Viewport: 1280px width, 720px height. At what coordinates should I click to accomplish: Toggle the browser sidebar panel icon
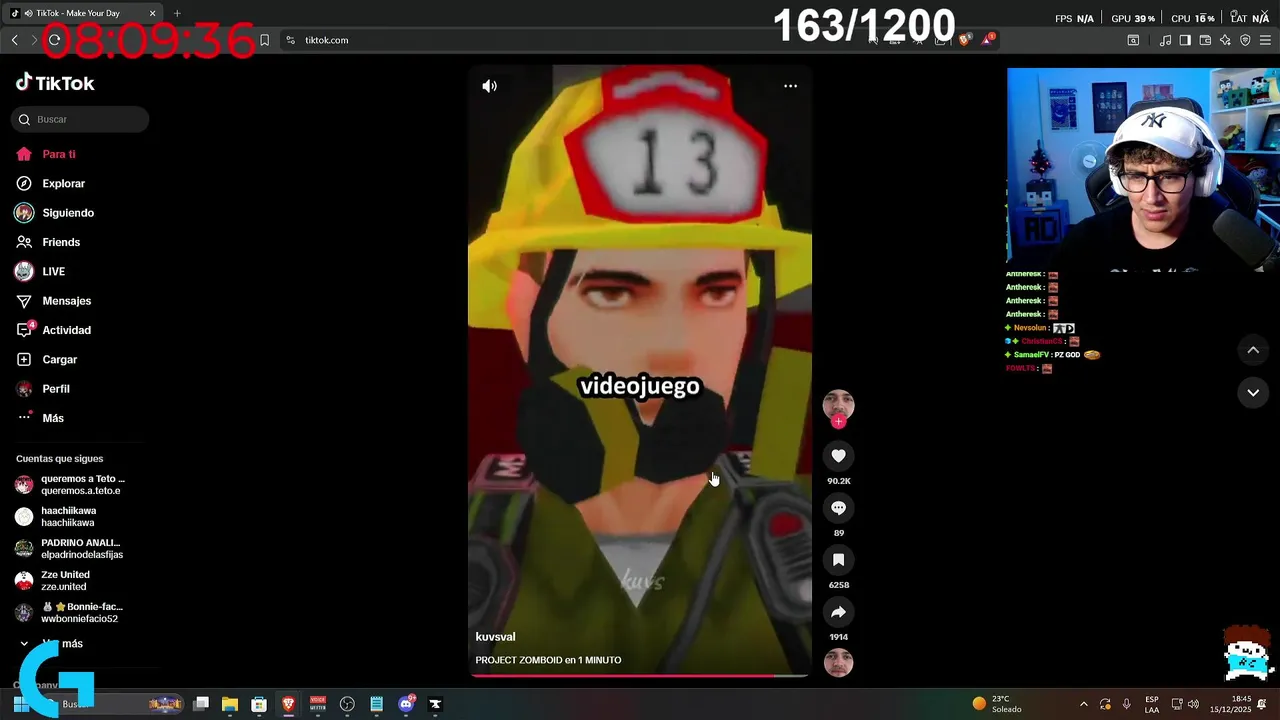point(1185,40)
